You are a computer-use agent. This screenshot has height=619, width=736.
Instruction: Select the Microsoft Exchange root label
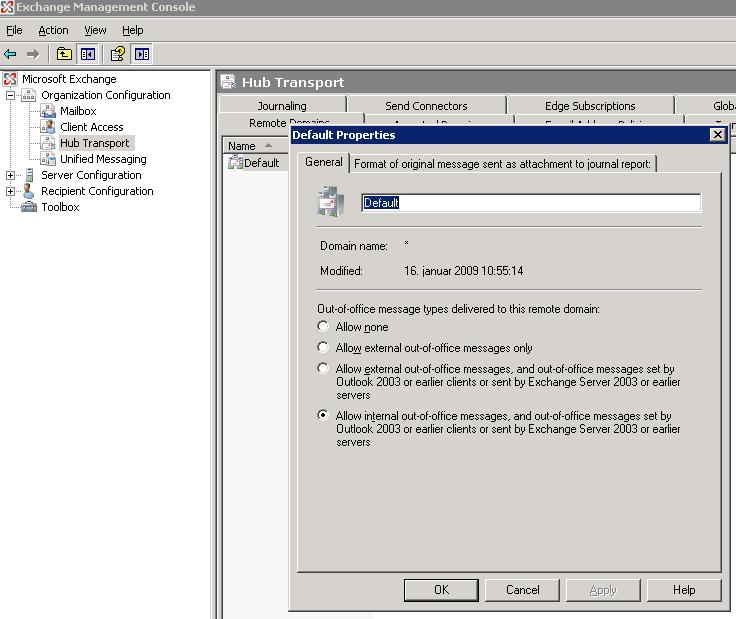click(x=69, y=79)
